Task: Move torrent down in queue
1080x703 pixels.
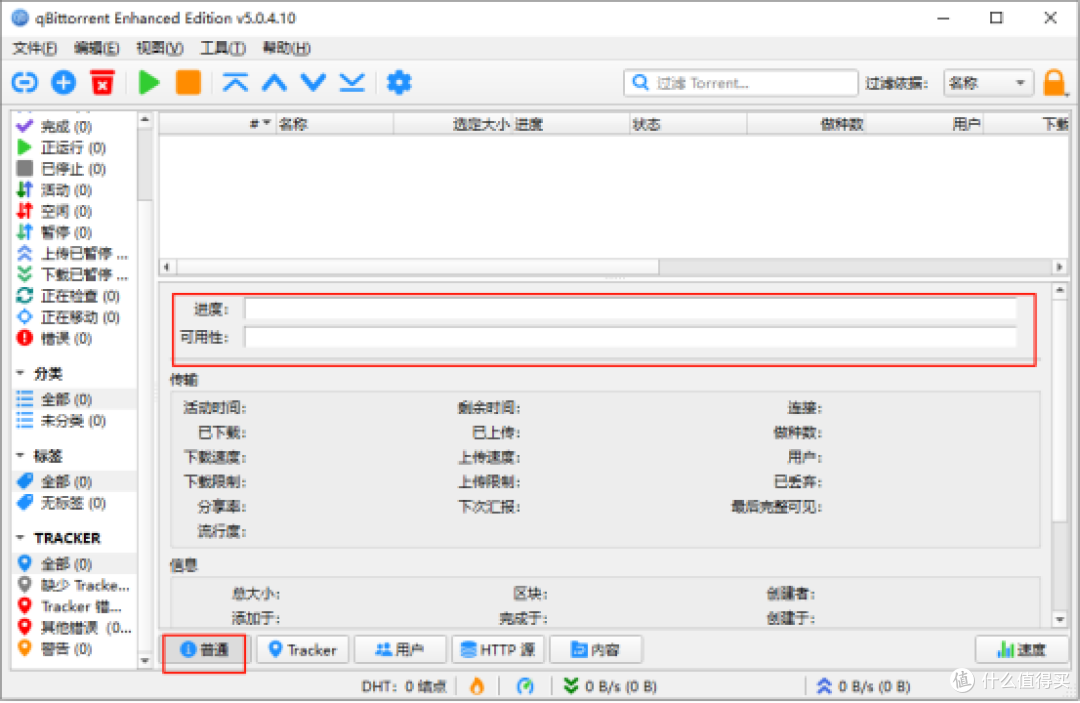Action: 313,83
